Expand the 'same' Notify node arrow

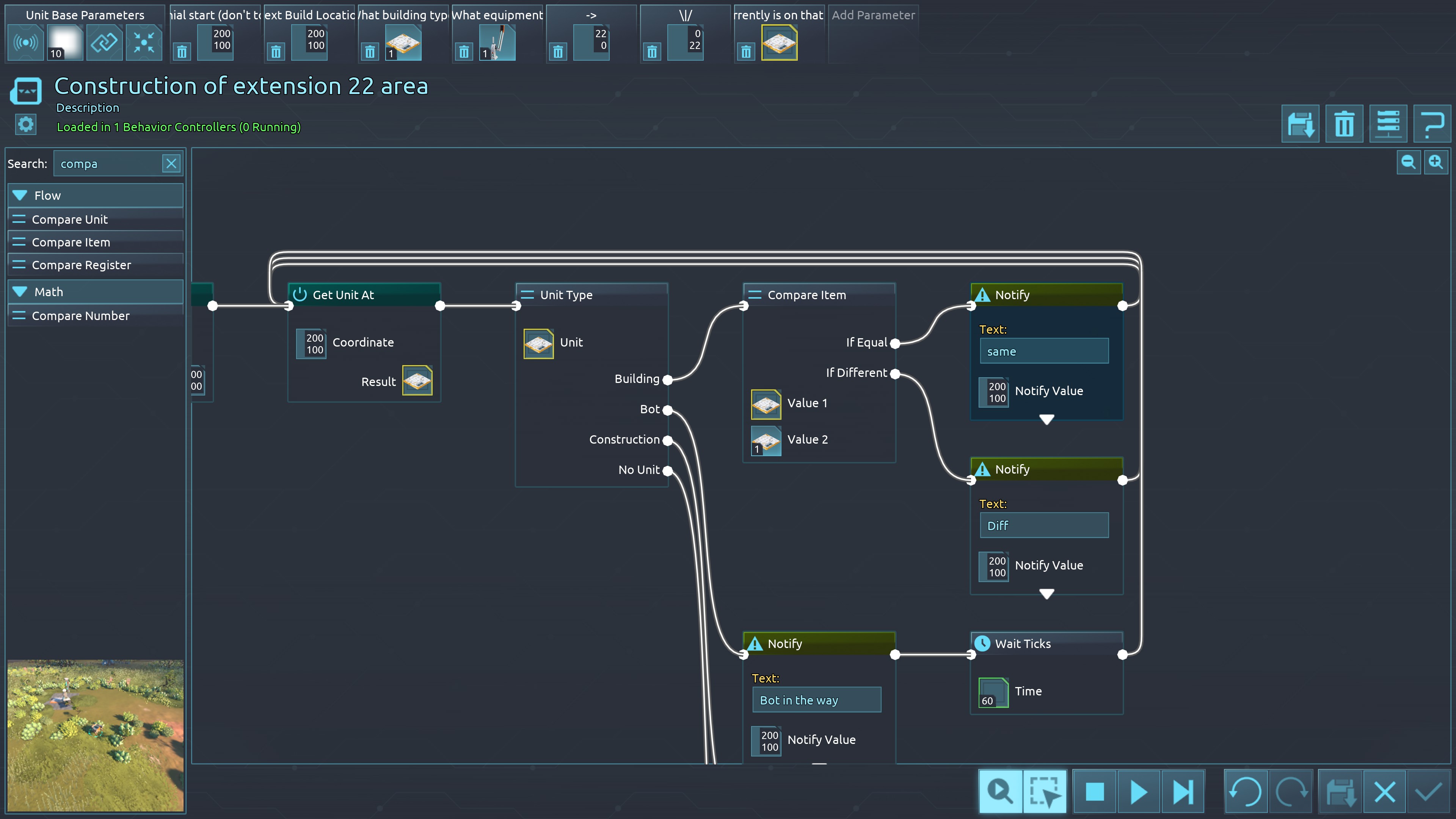1046,419
